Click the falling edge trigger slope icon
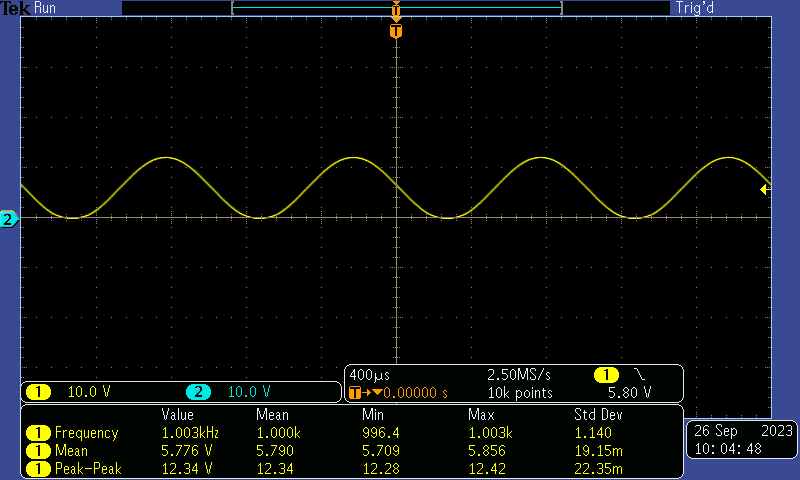Viewport: 800px width, 480px height. coord(640,374)
